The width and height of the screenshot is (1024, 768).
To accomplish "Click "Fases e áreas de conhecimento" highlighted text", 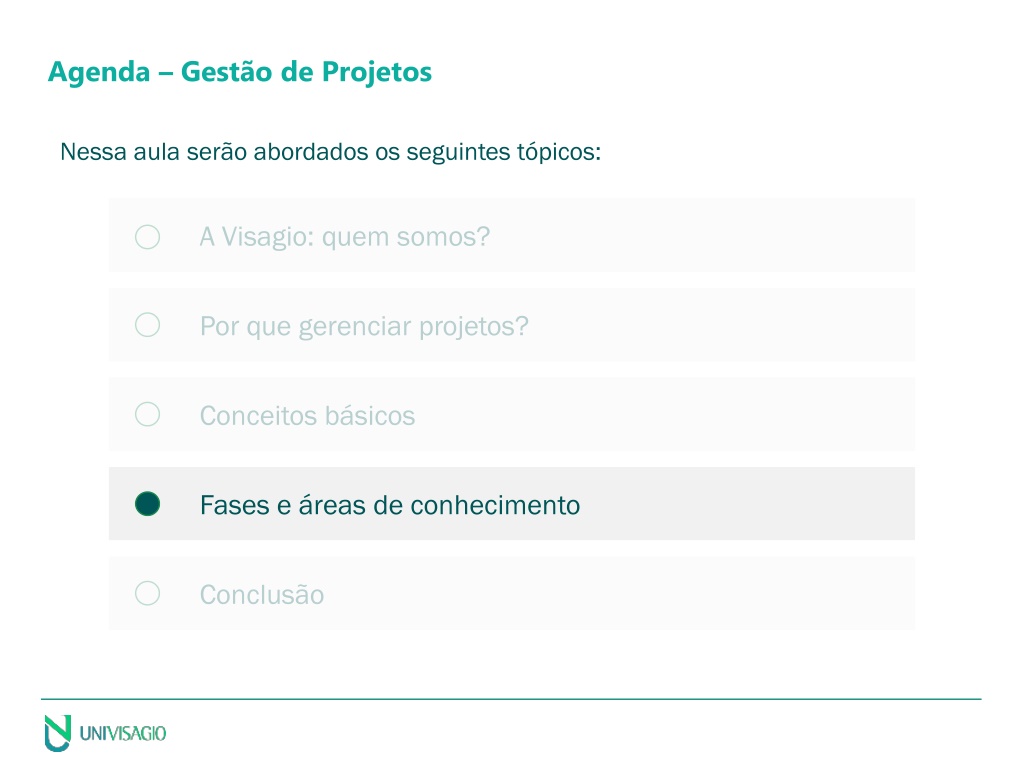I will 390,505.
